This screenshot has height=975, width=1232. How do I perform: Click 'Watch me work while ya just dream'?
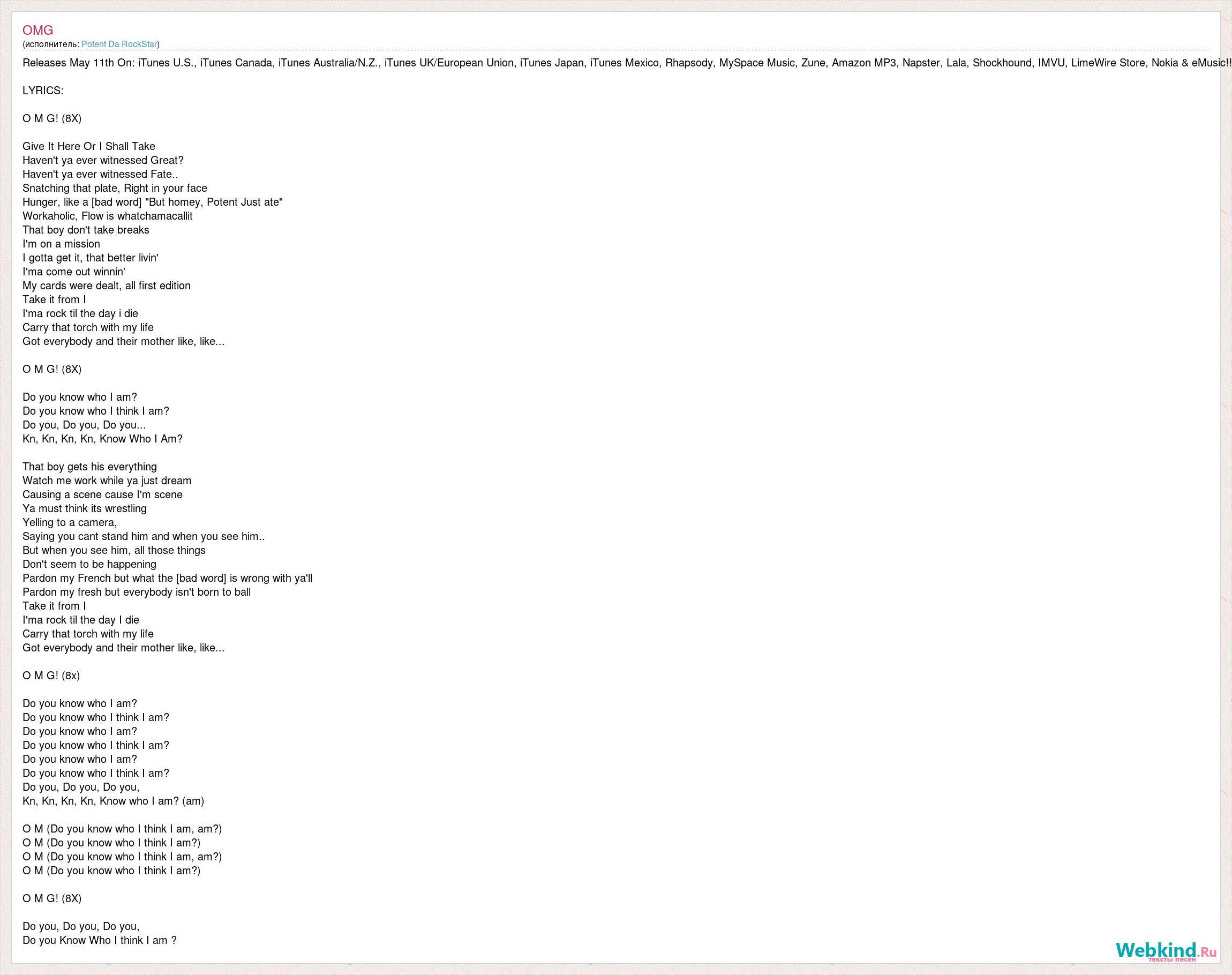[x=107, y=481]
